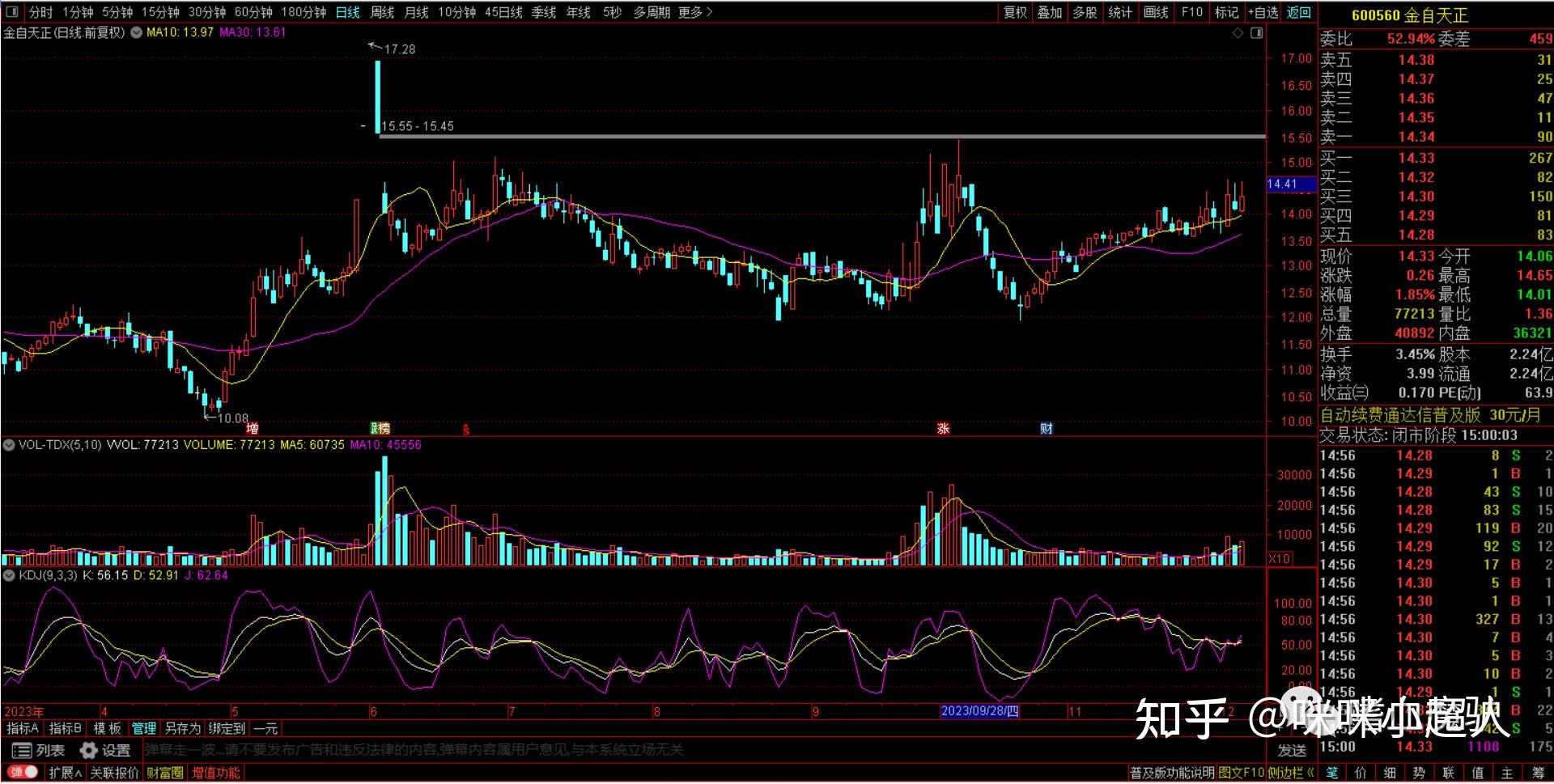This screenshot has width=1554, height=784.
Task: Switch to 周线 weekly chart tab
Action: [x=380, y=13]
